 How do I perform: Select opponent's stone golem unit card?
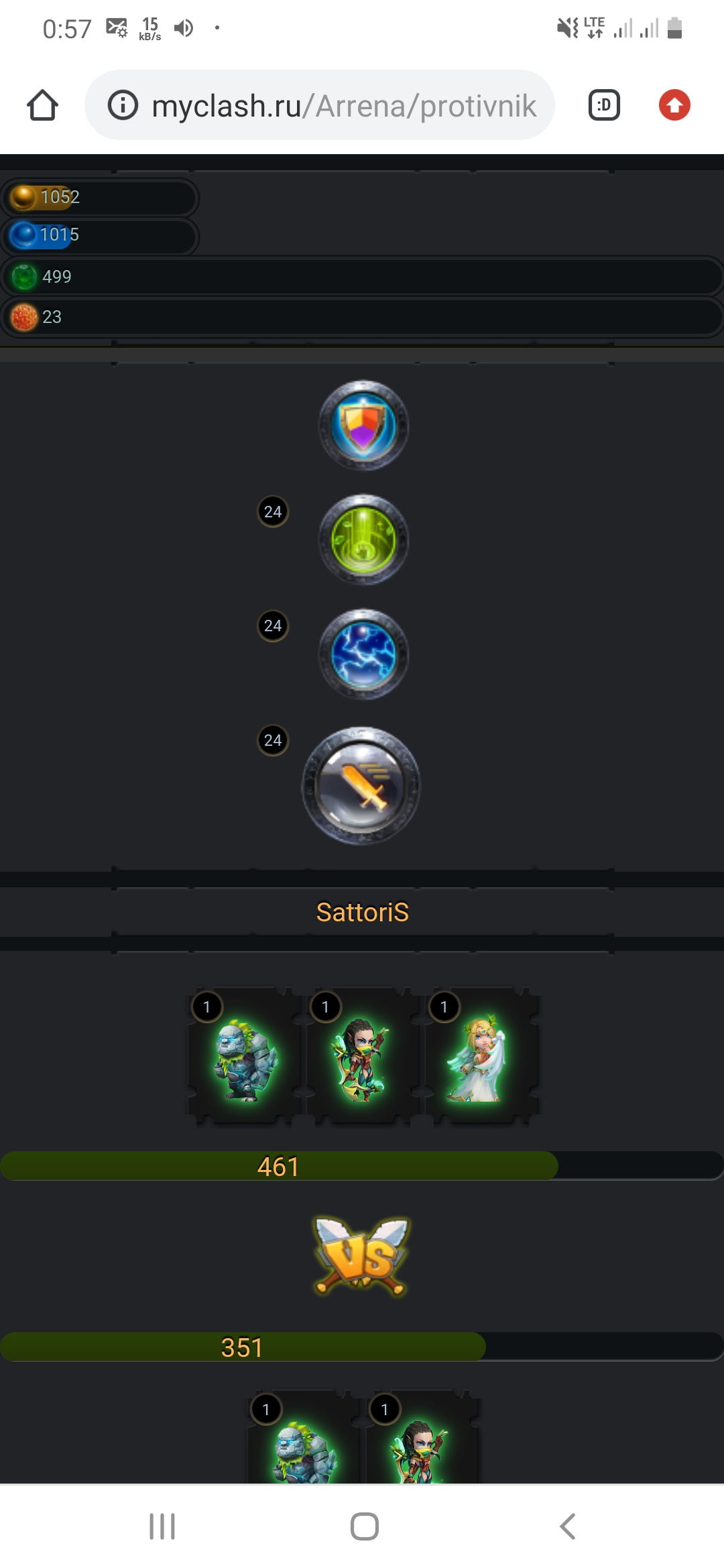tap(243, 1057)
